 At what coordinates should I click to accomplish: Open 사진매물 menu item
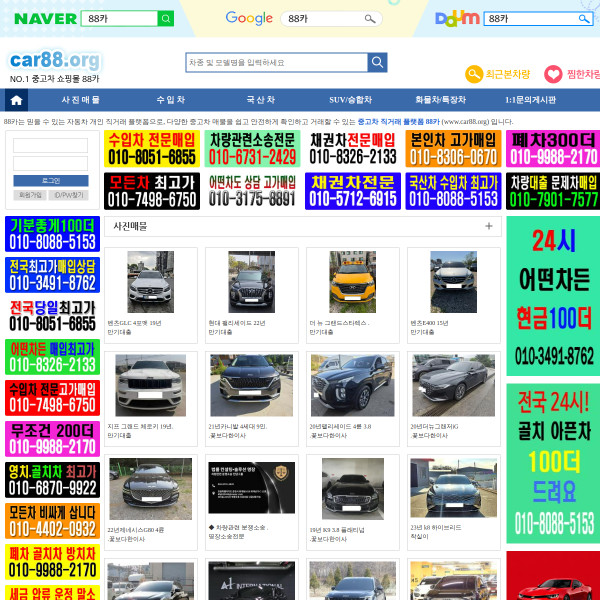coord(81,100)
